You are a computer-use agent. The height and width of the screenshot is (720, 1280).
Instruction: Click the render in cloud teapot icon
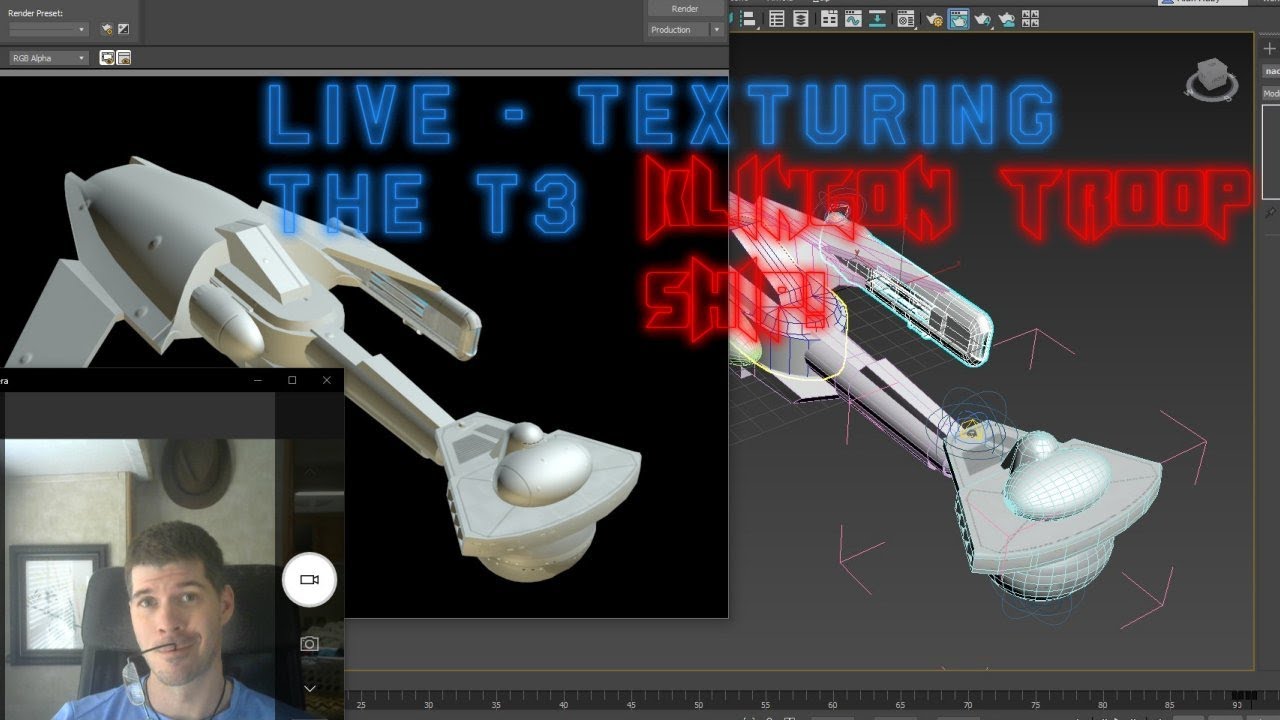1007,18
